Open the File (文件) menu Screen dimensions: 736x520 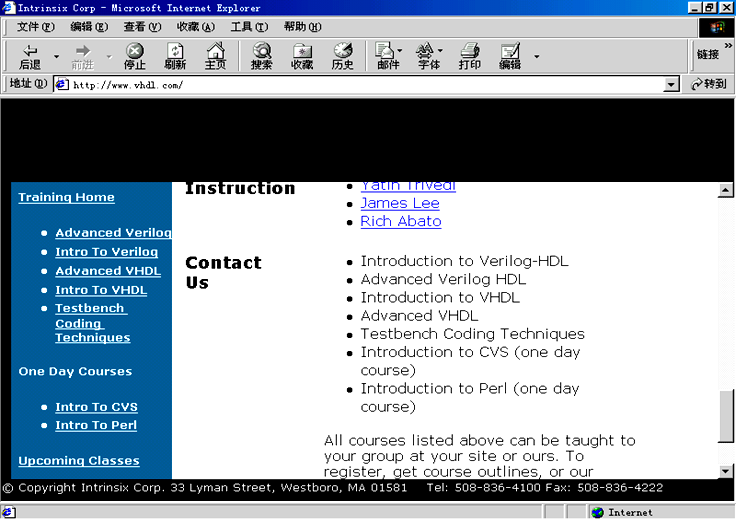tap(36, 27)
